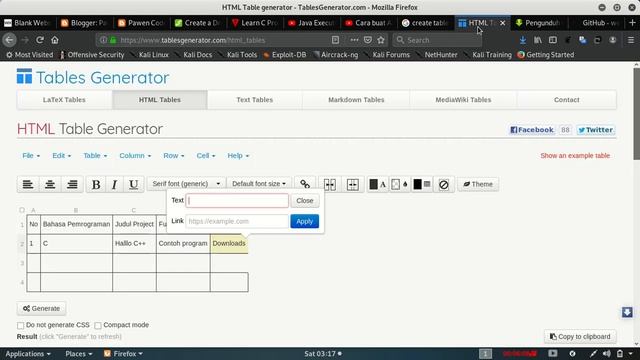
Task: Open a new browser tab
Action: click(632, 23)
